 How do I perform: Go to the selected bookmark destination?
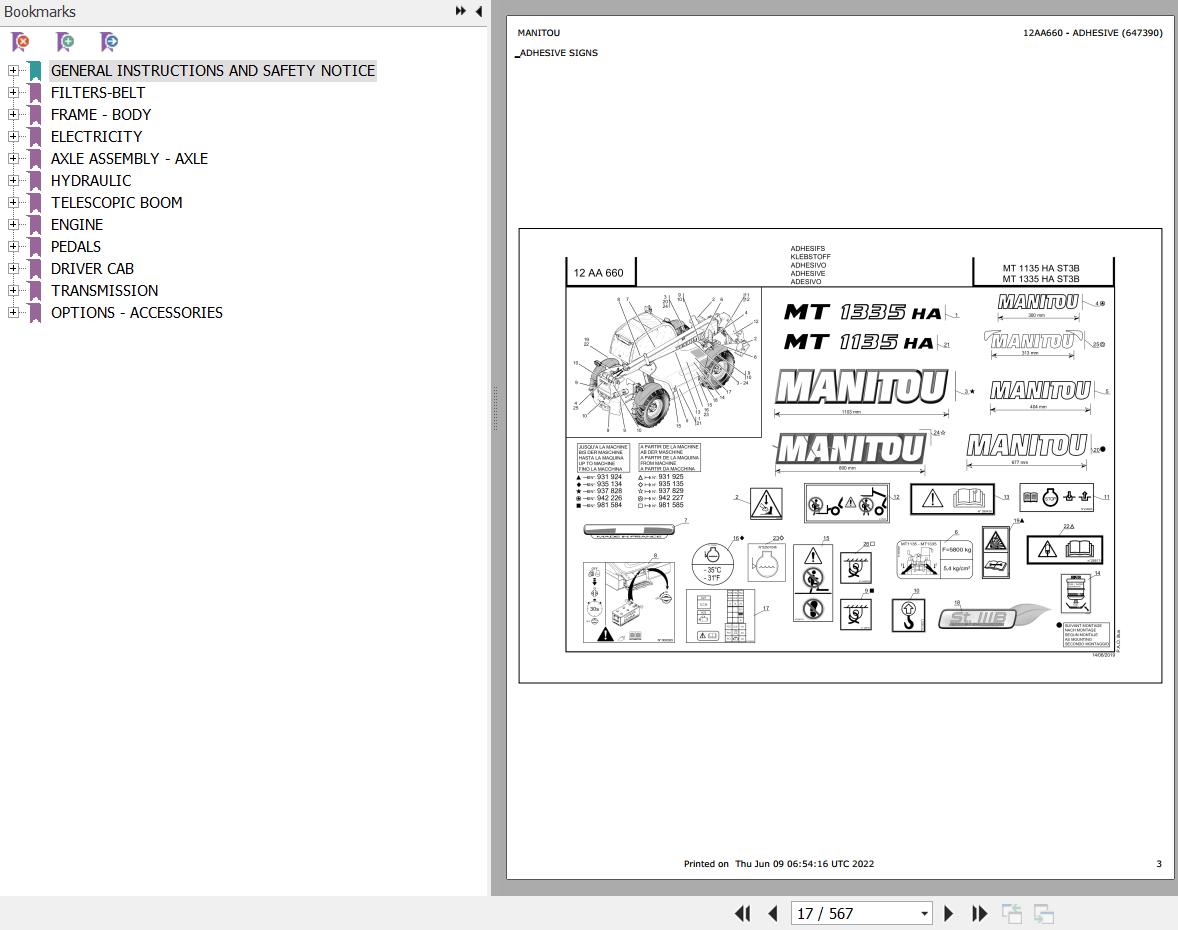tap(108, 42)
